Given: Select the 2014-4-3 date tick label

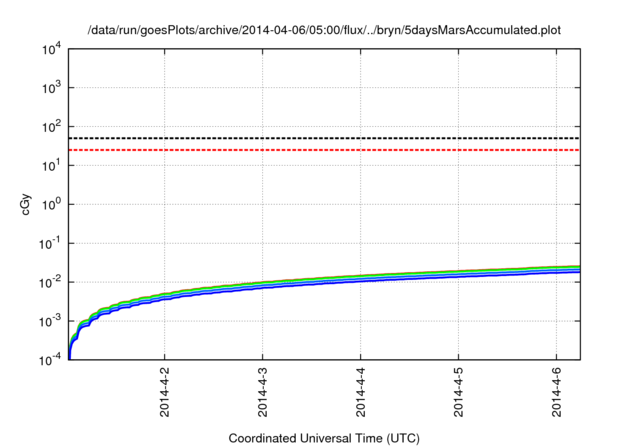Looking at the screenshot, I should coord(262,392).
